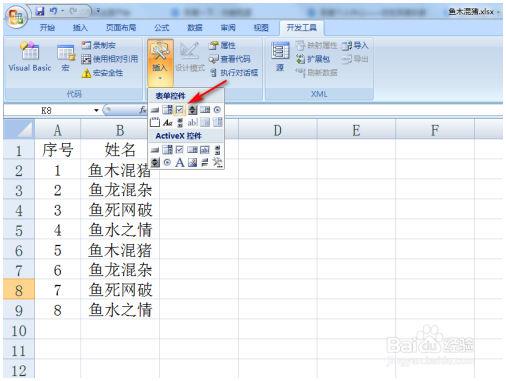Viewport: 506px width, 381px height.
Task: Insert the form control spin button
Action: [193, 109]
